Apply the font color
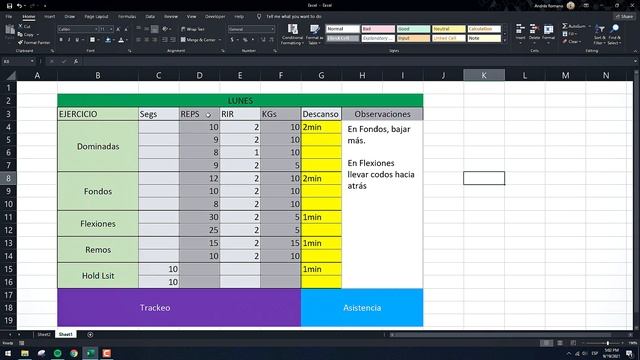The width and height of the screenshot is (640, 360). pyautogui.click(x=121, y=40)
